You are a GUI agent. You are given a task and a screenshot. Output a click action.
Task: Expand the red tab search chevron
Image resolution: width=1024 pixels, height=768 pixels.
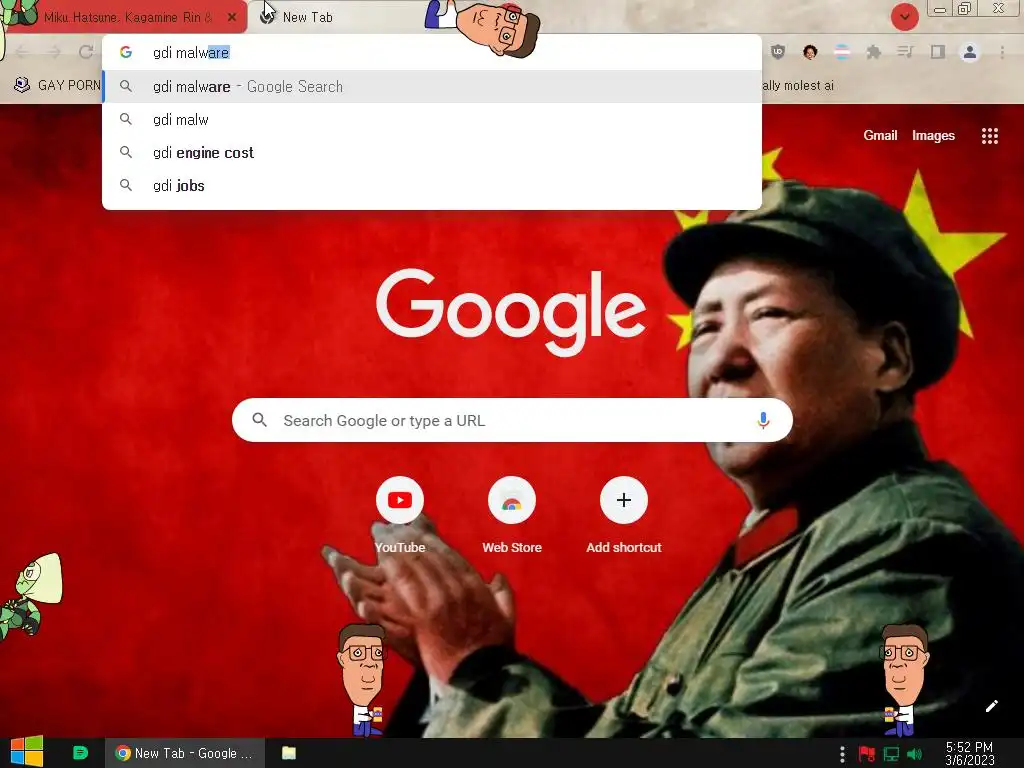pyautogui.click(x=904, y=17)
